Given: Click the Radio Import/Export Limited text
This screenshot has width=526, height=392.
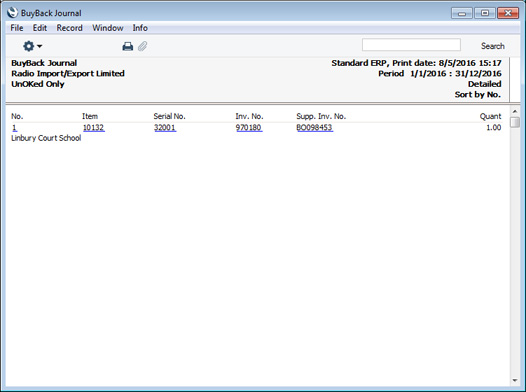Looking at the screenshot, I should [68, 73].
